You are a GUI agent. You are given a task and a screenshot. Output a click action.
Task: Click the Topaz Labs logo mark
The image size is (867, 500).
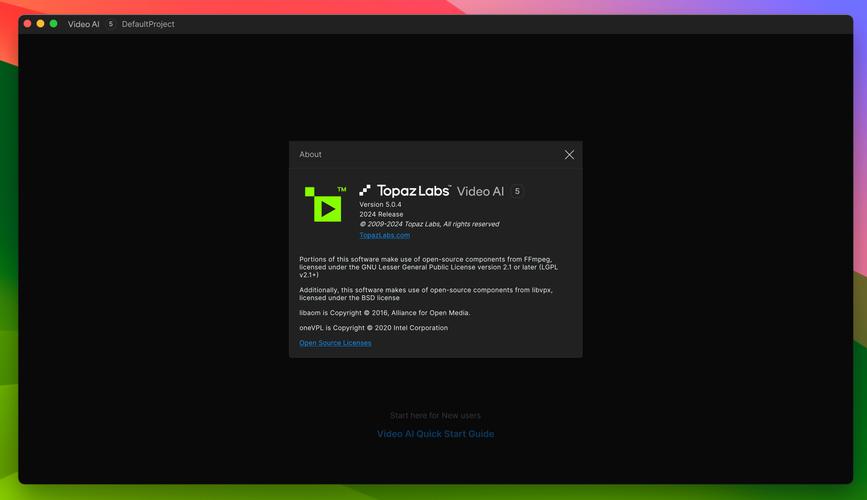365,191
